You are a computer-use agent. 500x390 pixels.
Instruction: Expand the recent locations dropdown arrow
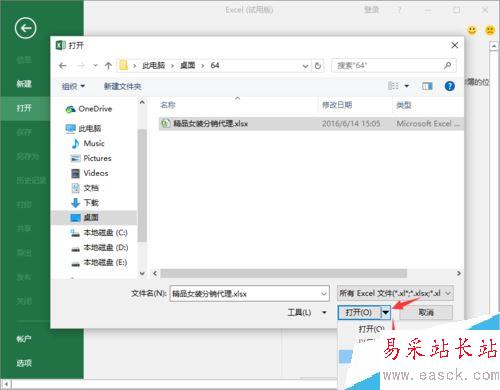coord(95,66)
